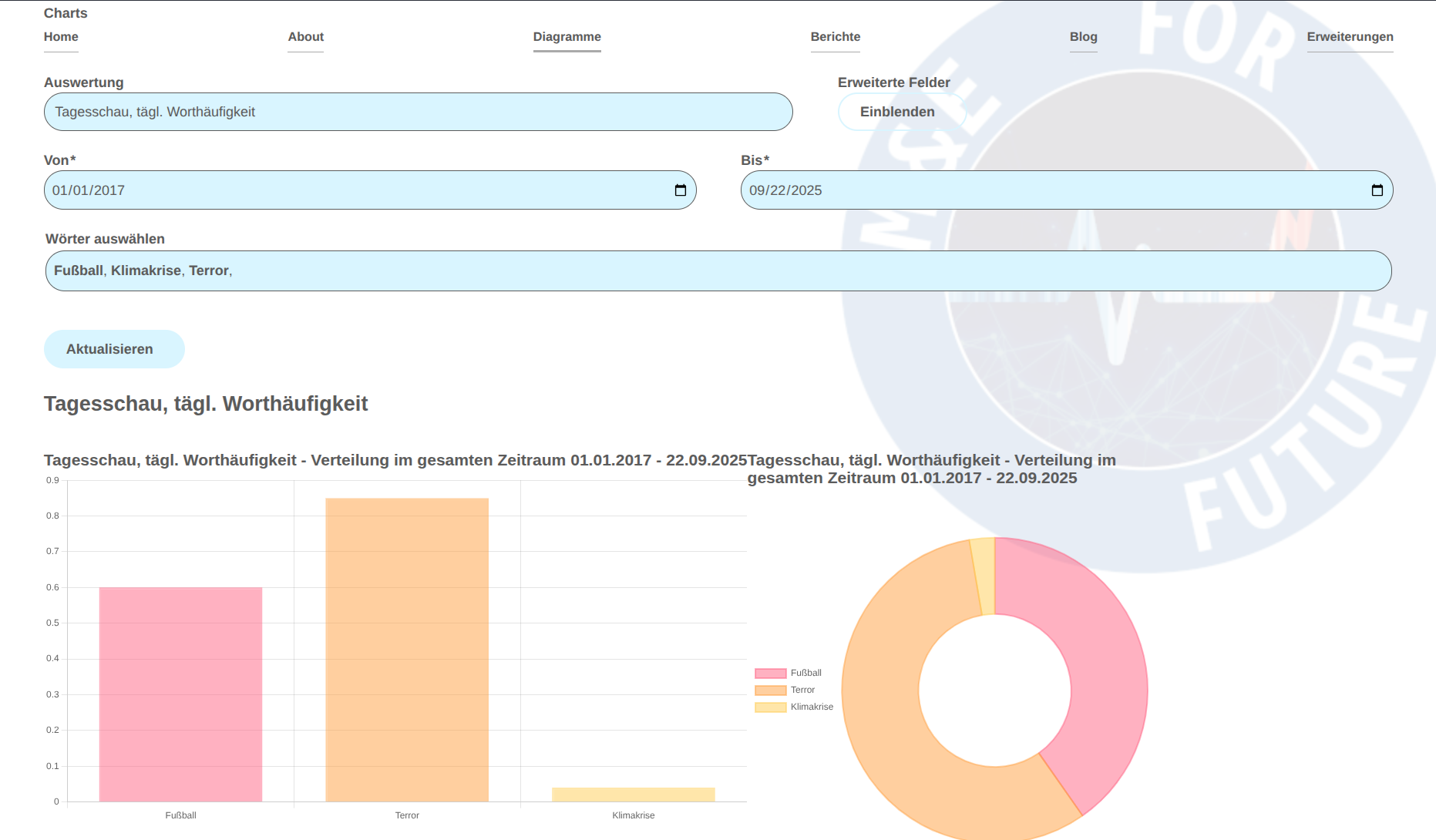Click the small yellow Klimakrise bar
This screenshot has height=840, width=1436.
633,795
